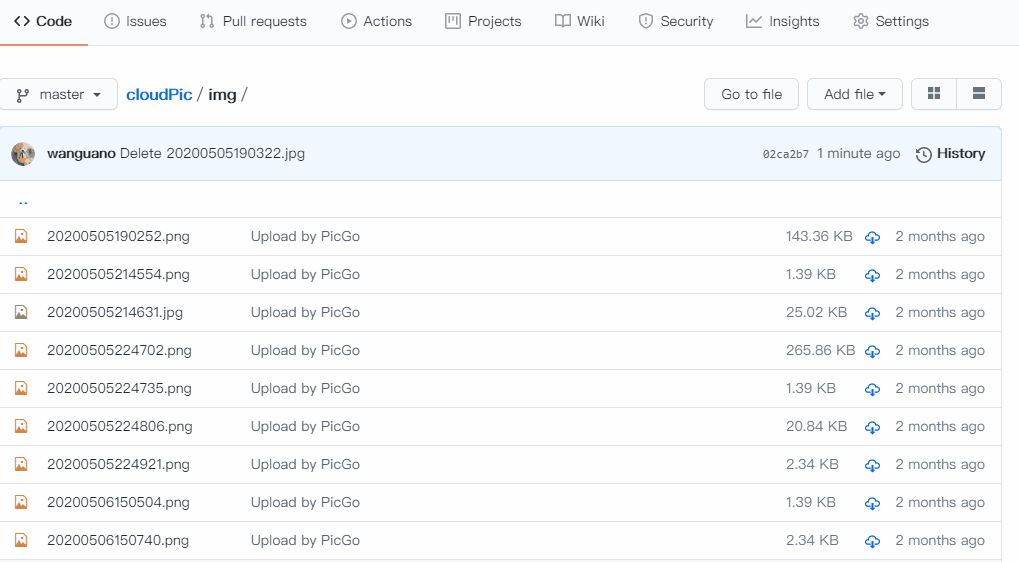
Task: Click image icon next to 20200505224806.png
Action: point(21,426)
